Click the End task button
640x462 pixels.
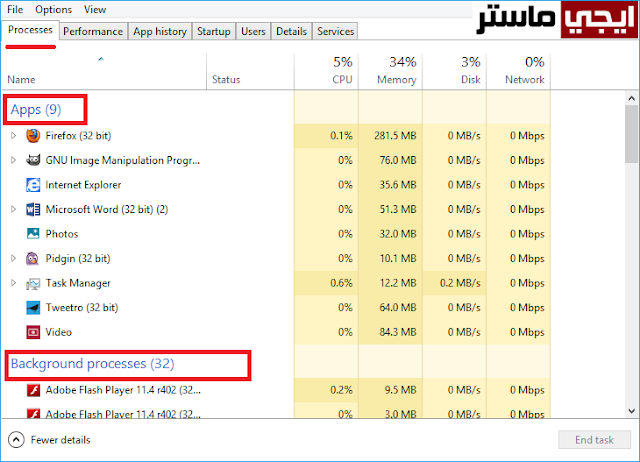pyautogui.click(x=594, y=440)
